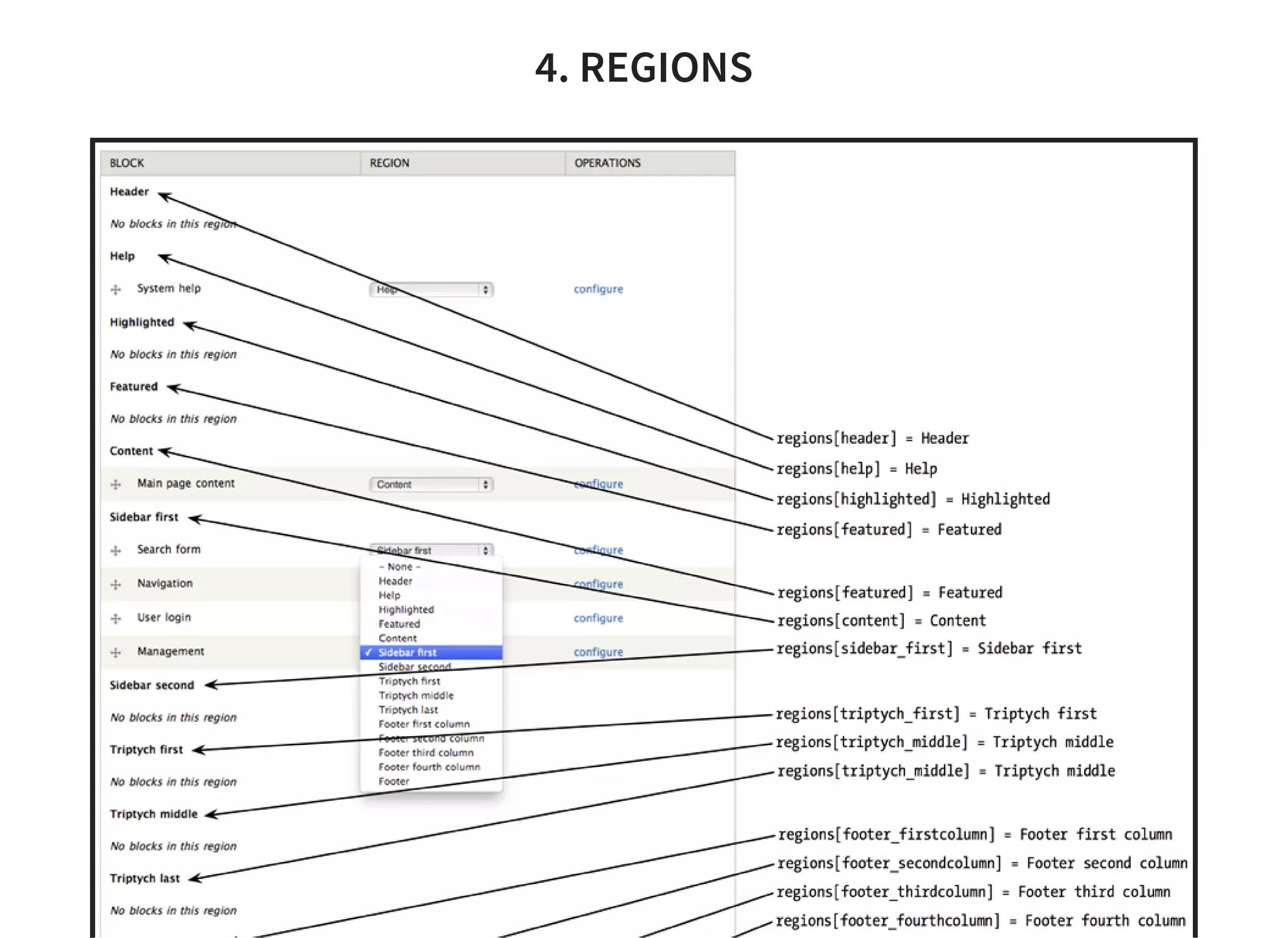Open configure link for Navigation

(x=598, y=584)
